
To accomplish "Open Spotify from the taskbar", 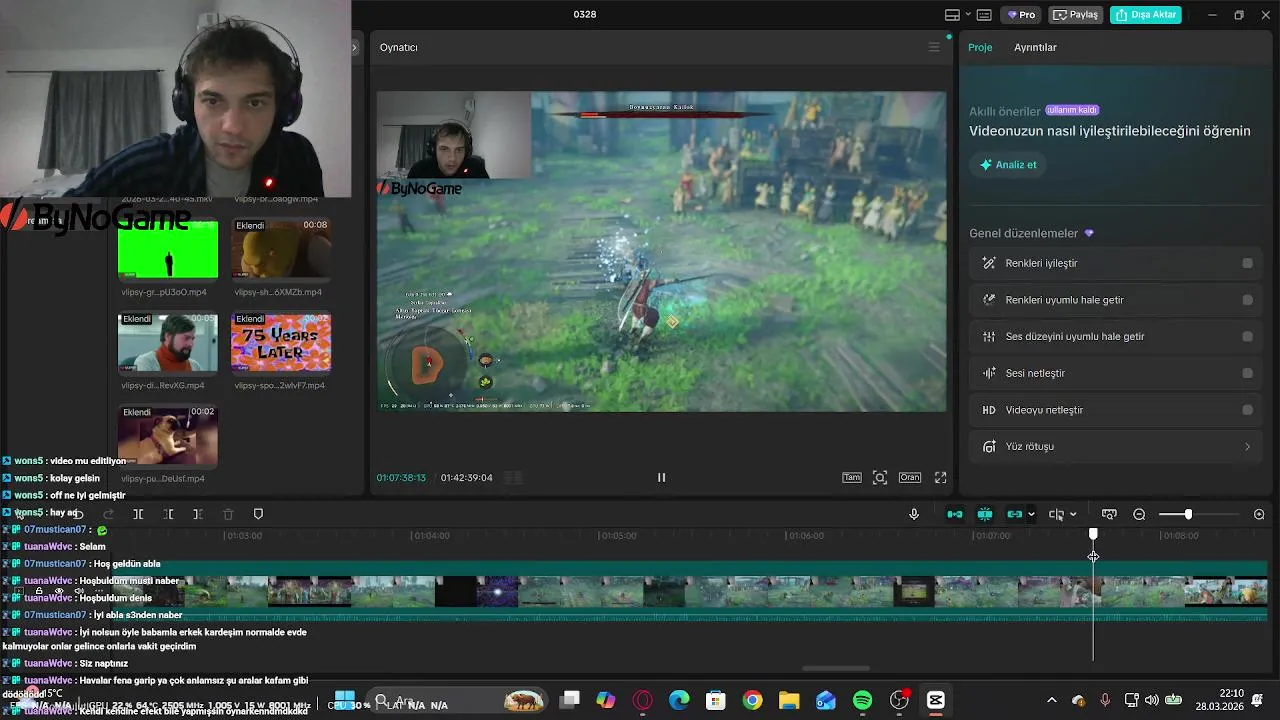I will [863, 700].
